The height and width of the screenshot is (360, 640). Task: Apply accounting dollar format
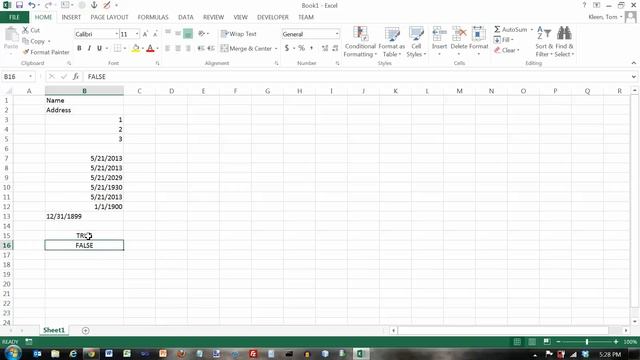pos(287,48)
